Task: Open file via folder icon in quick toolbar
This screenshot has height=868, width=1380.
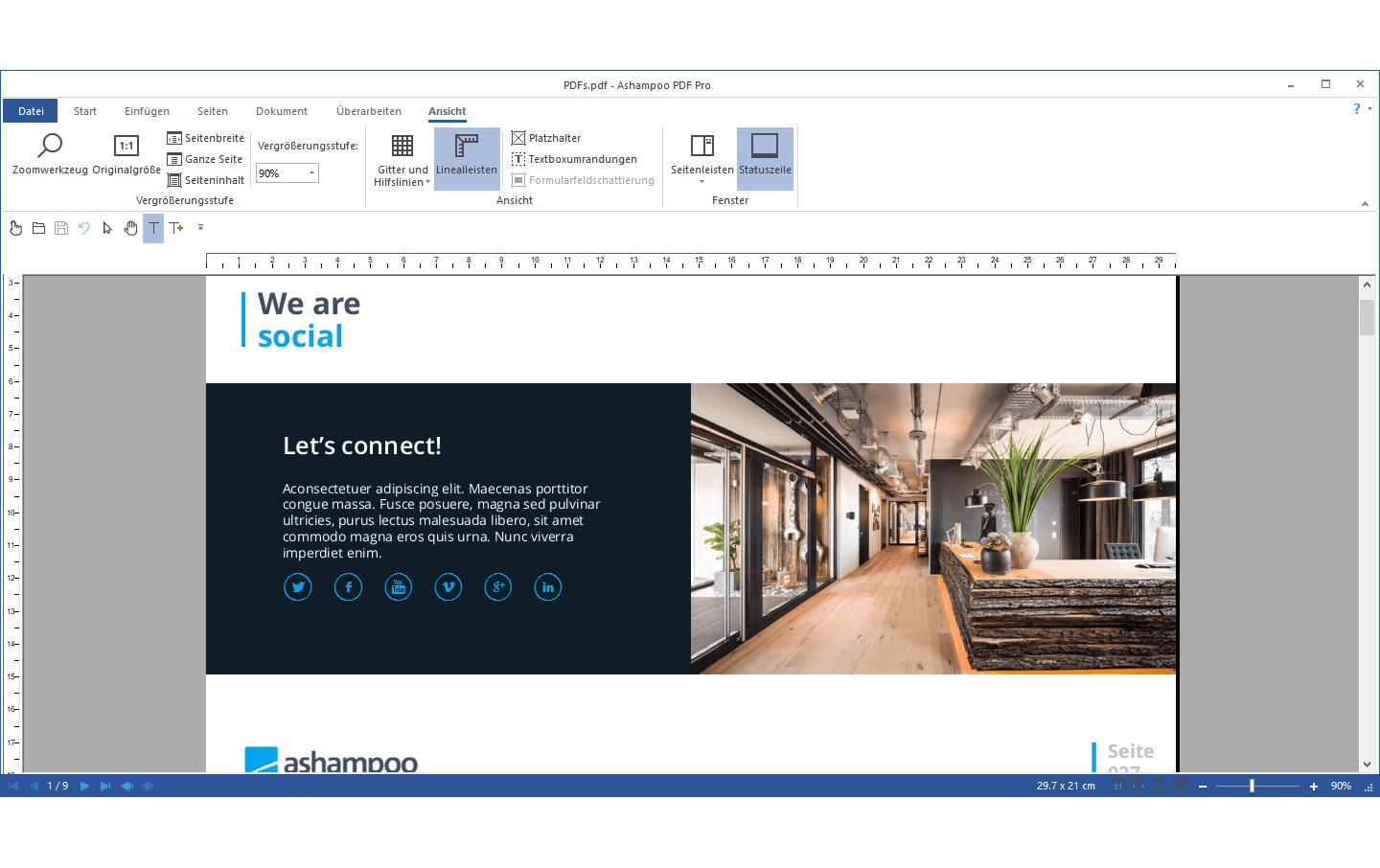Action: click(38, 228)
